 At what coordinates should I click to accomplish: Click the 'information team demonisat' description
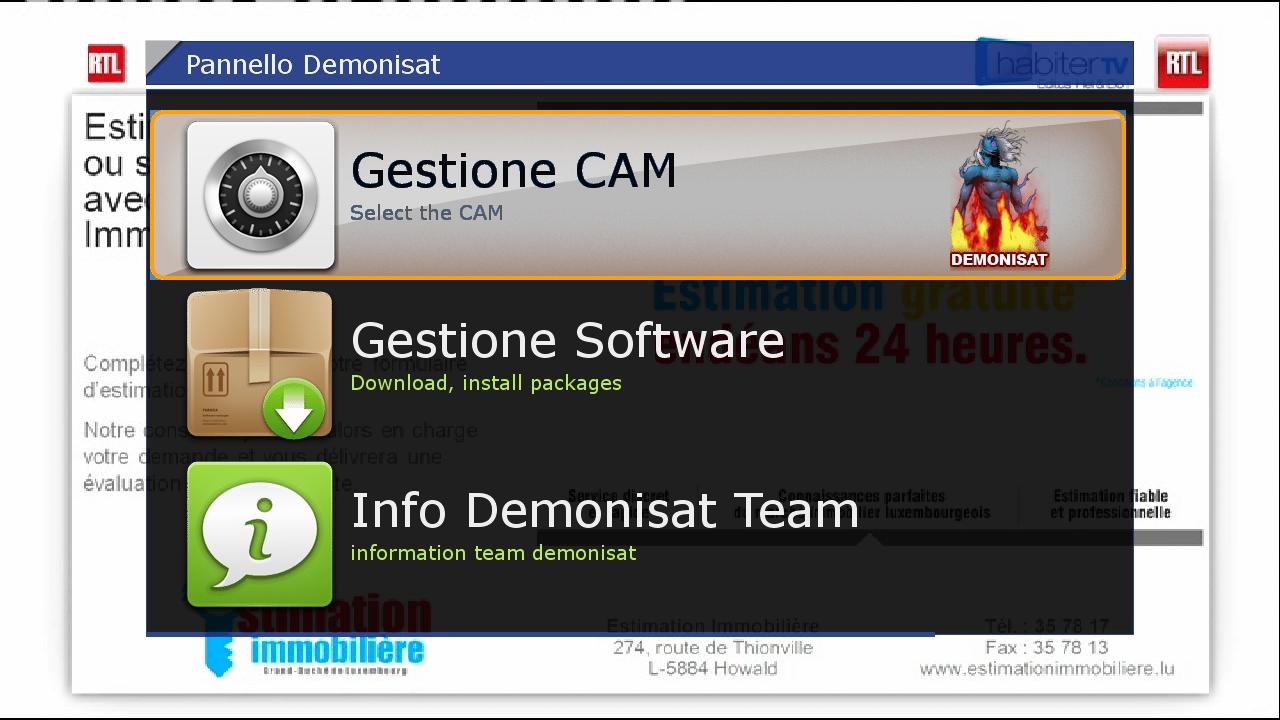pyautogui.click(x=493, y=553)
